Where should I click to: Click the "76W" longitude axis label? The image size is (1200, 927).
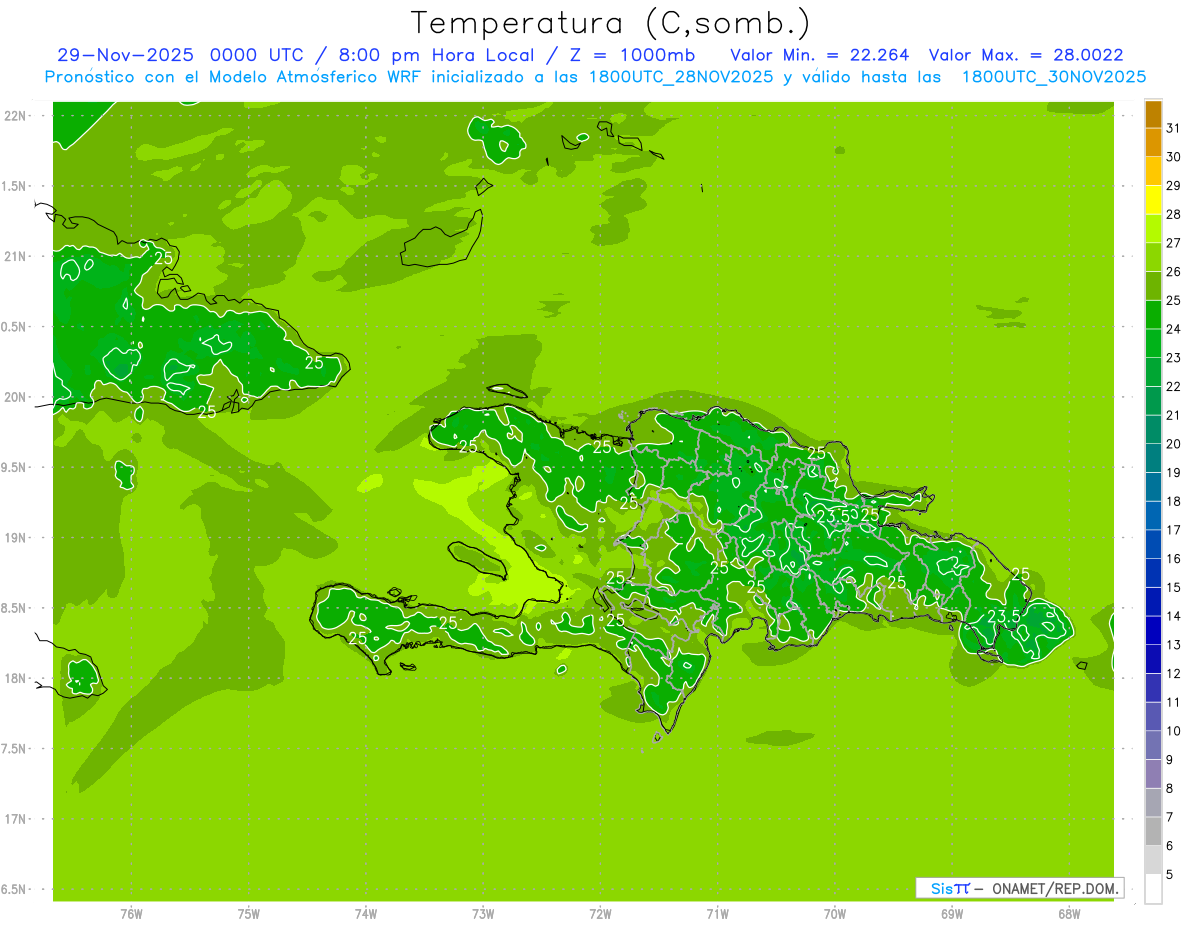131,913
